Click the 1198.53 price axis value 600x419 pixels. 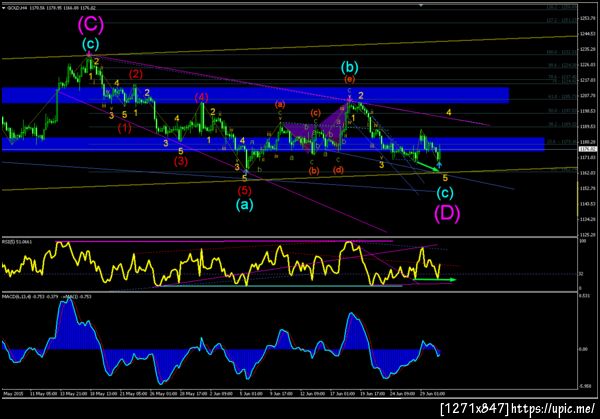pyautogui.click(x=587, y=111)
